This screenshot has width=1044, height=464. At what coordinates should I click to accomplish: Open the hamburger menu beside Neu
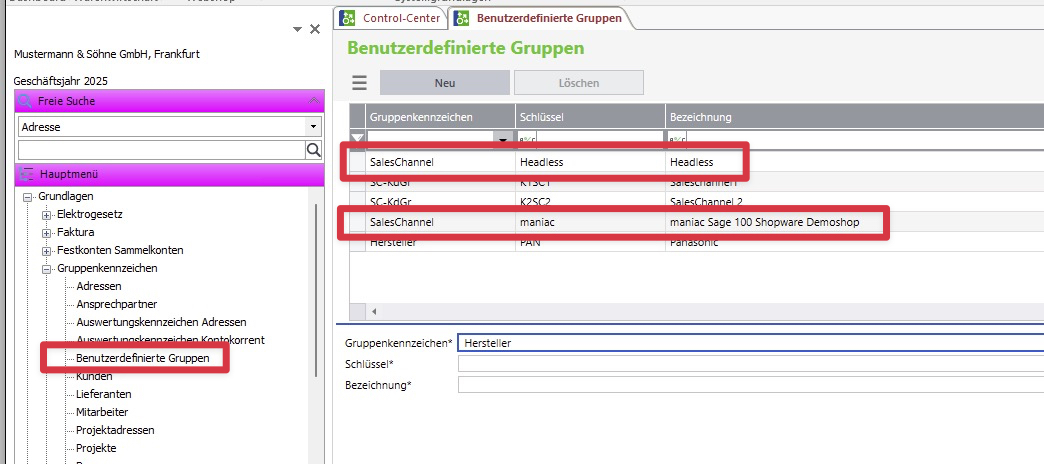pos(359,83)
